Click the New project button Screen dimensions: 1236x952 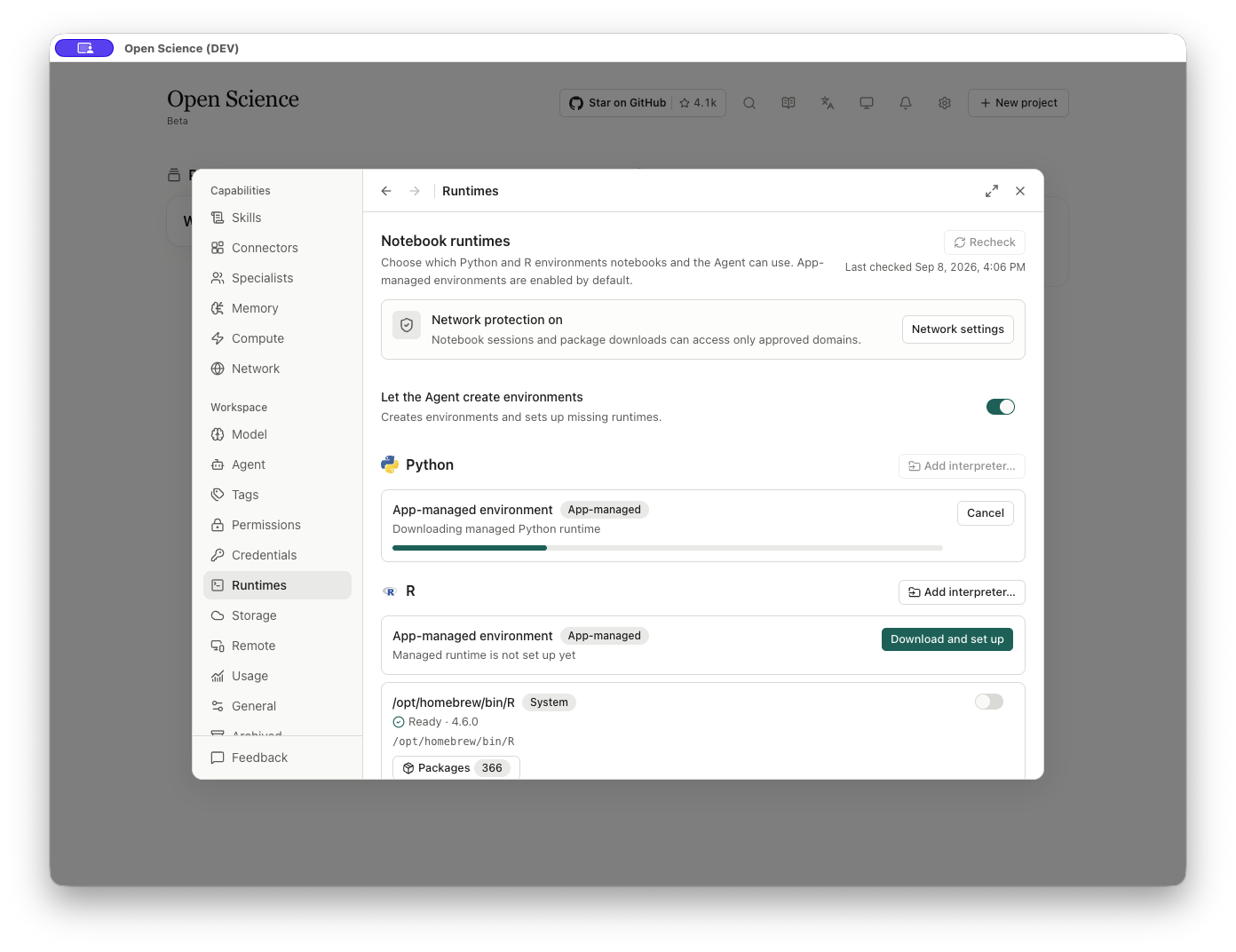click(x=1018, y=103)
